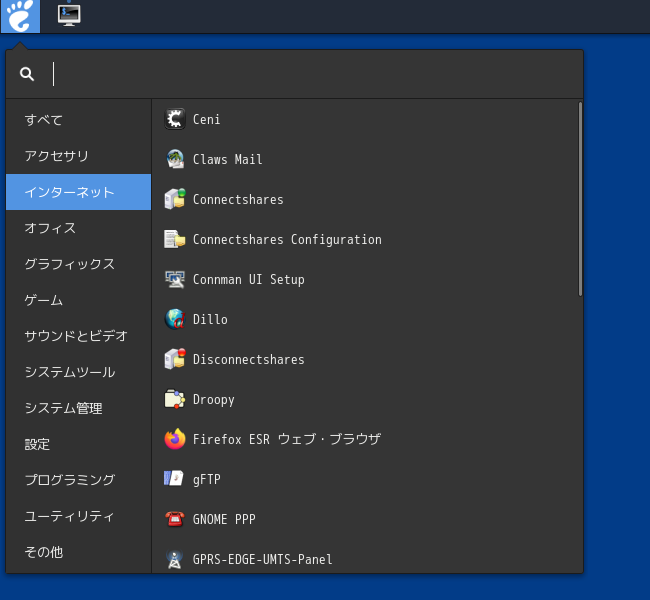Select the オフィス category
This screenshot has width=650, height=600.
coord(78,228)
